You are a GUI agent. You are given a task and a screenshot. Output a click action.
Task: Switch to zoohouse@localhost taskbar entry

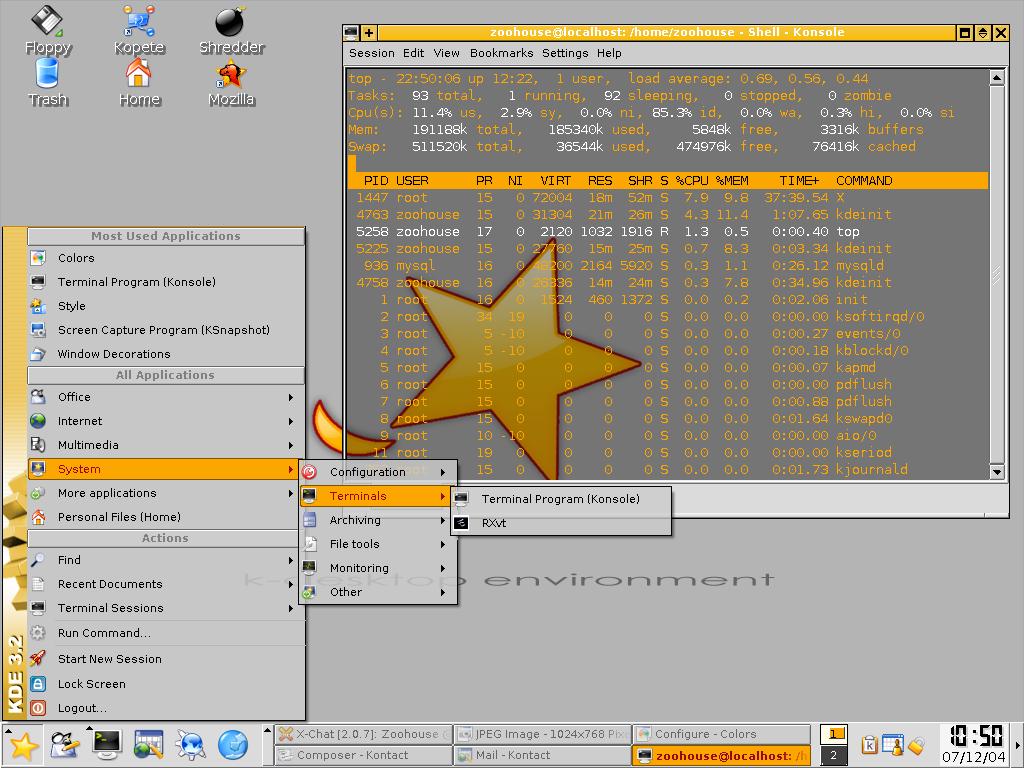(721, 756)
